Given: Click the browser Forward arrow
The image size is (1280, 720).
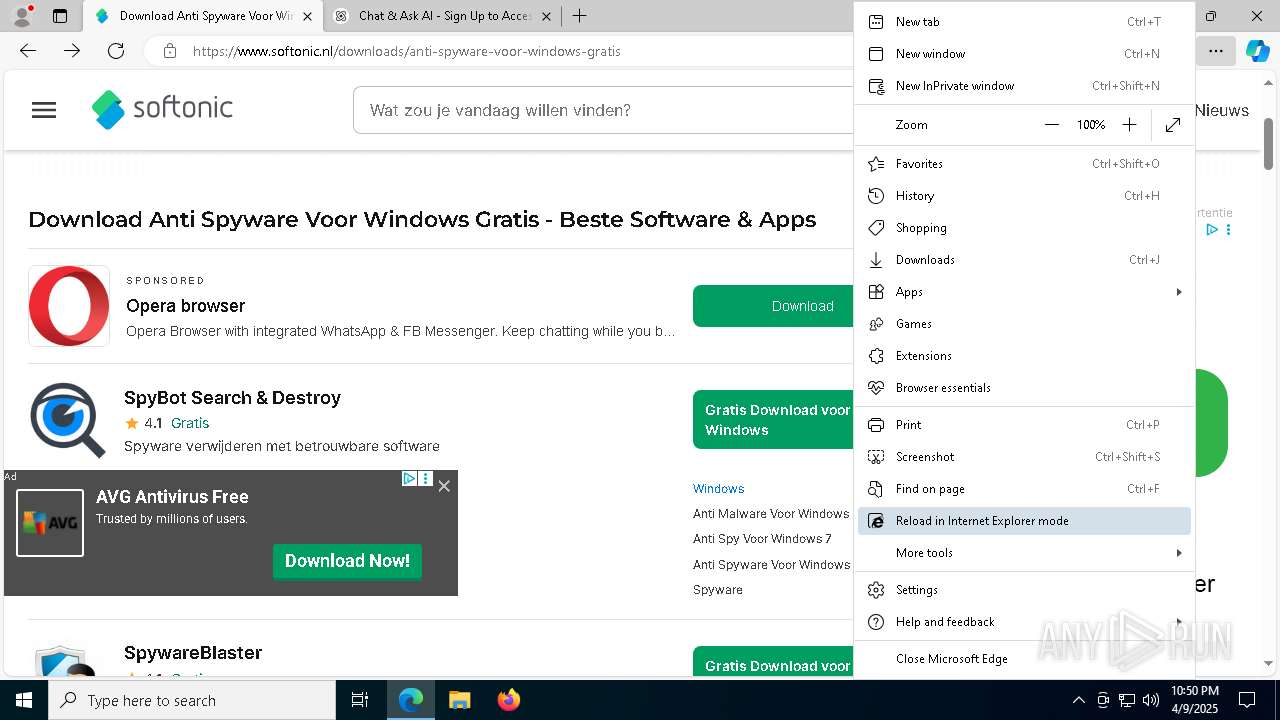Looking at the screenshot, I should [72, 51].
